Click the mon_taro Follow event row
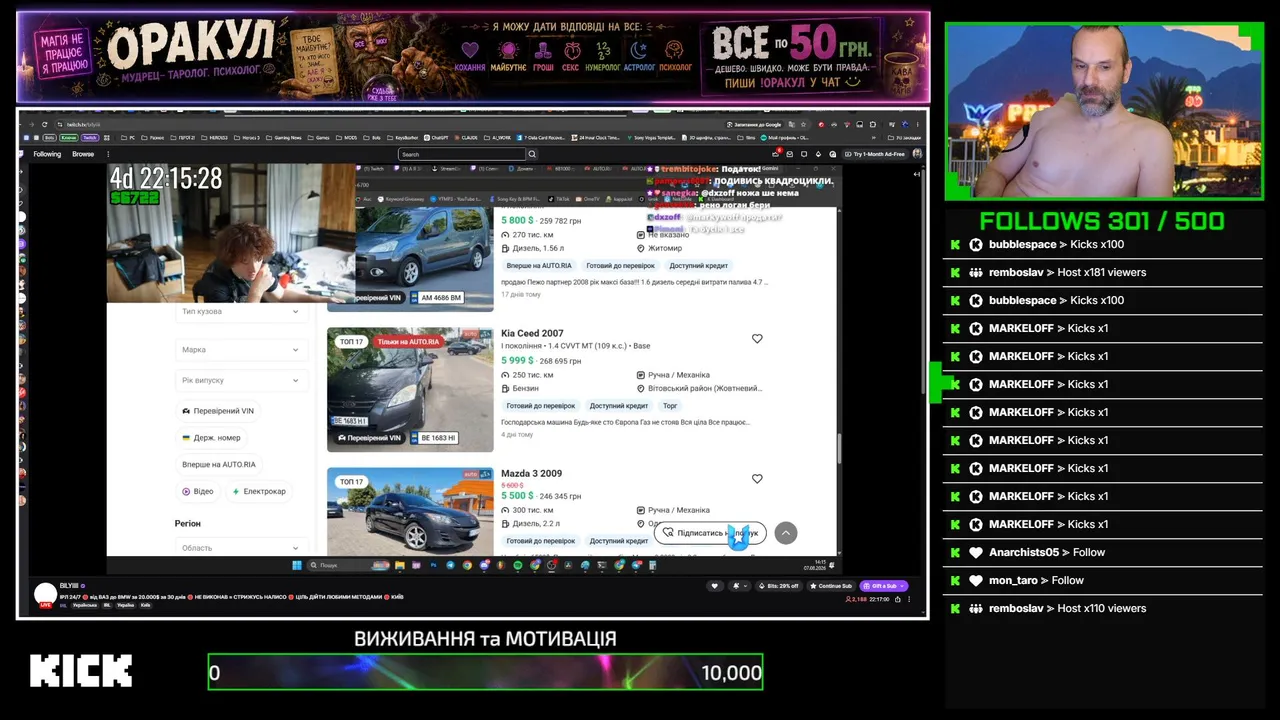Viewport: 1280px width, 720px height. [x=1102, y=580]
